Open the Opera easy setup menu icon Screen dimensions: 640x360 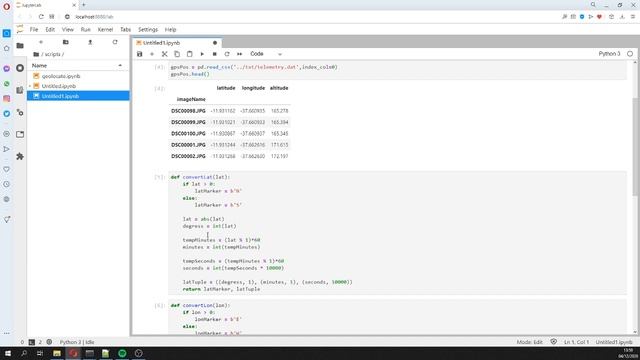633,17
